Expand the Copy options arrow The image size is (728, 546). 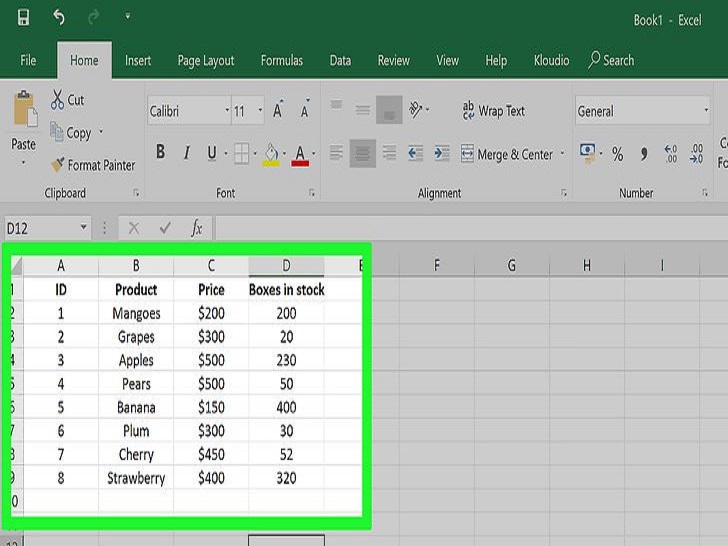[x=101, y=132]
